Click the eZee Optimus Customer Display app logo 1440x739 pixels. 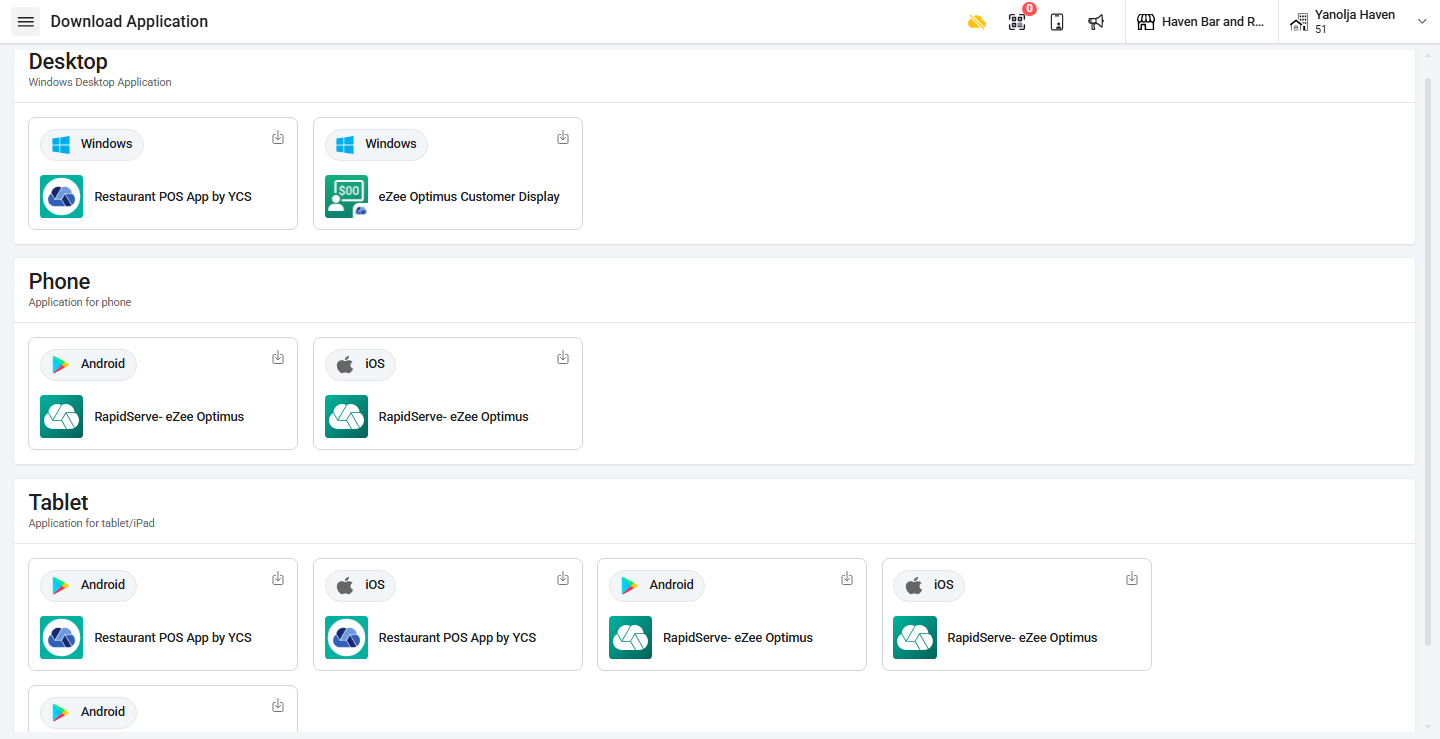(x=346, y=197)
